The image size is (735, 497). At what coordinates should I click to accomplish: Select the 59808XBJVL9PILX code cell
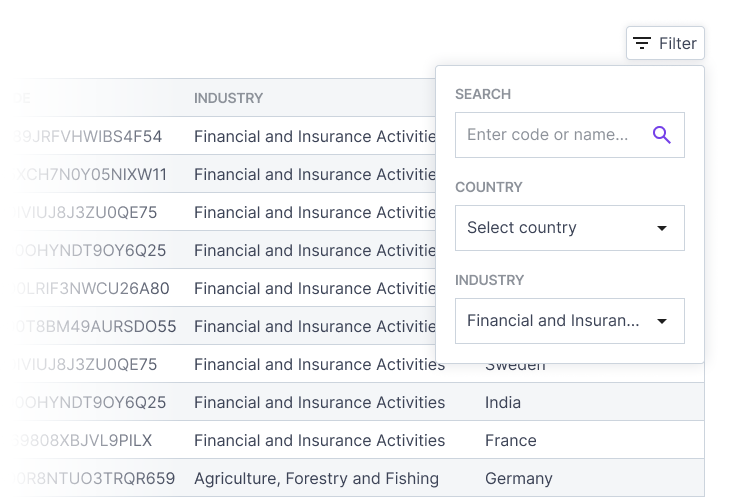click(x=82, y=440)
